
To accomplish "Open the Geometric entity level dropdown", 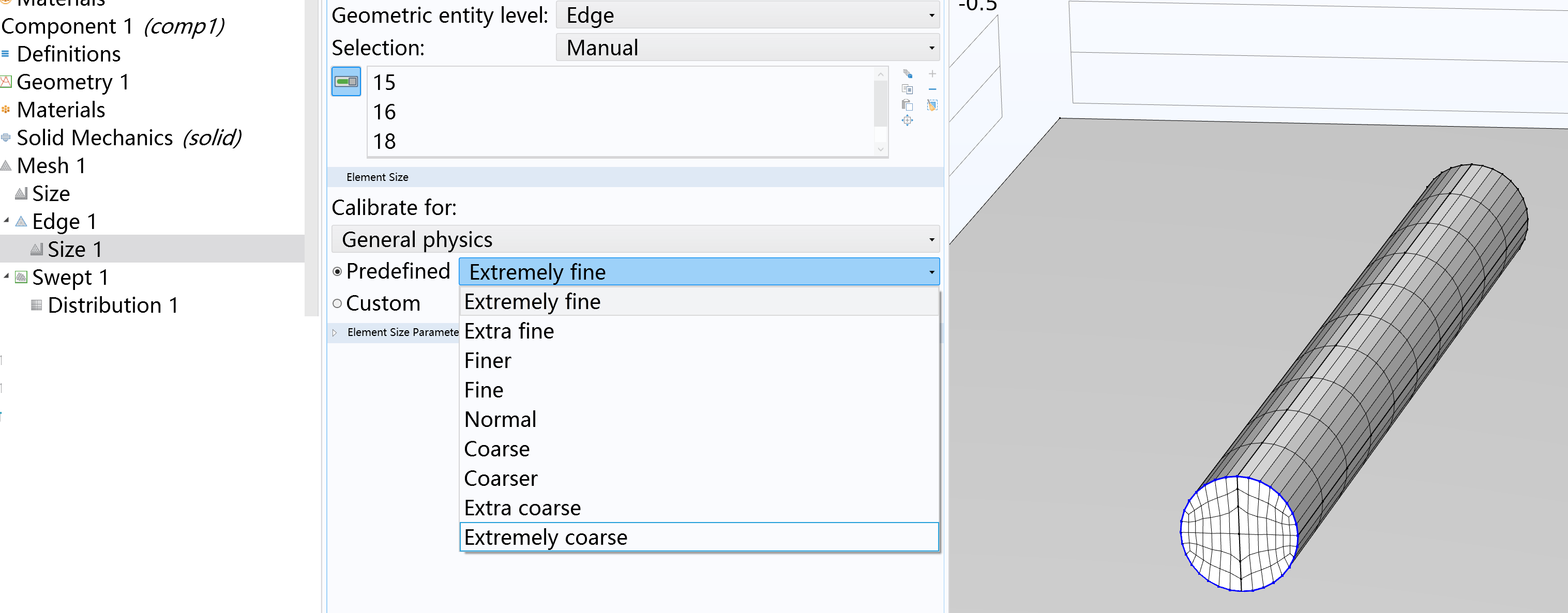I will (747, 15).
